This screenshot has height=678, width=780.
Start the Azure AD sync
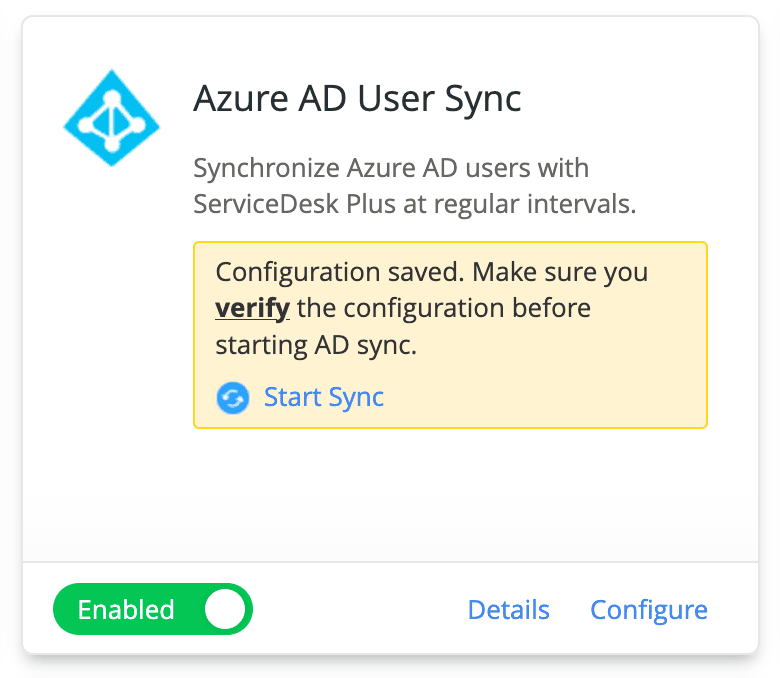323,397
